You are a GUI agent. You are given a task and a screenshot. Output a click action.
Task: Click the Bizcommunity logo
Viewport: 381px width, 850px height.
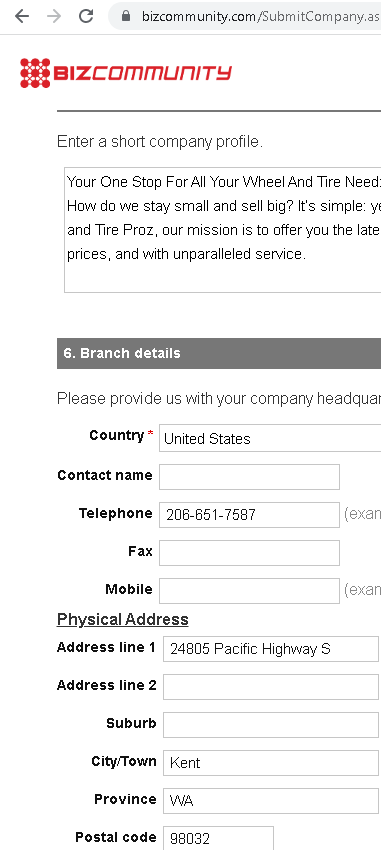(x=126, y=73)
